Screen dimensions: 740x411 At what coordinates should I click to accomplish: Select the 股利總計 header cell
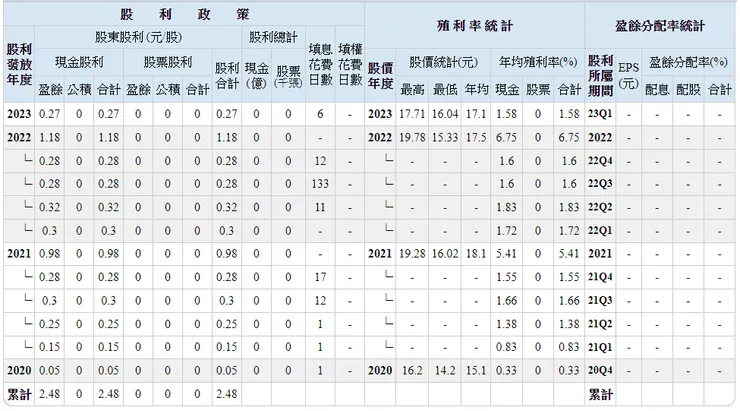[x=273, y=37]
